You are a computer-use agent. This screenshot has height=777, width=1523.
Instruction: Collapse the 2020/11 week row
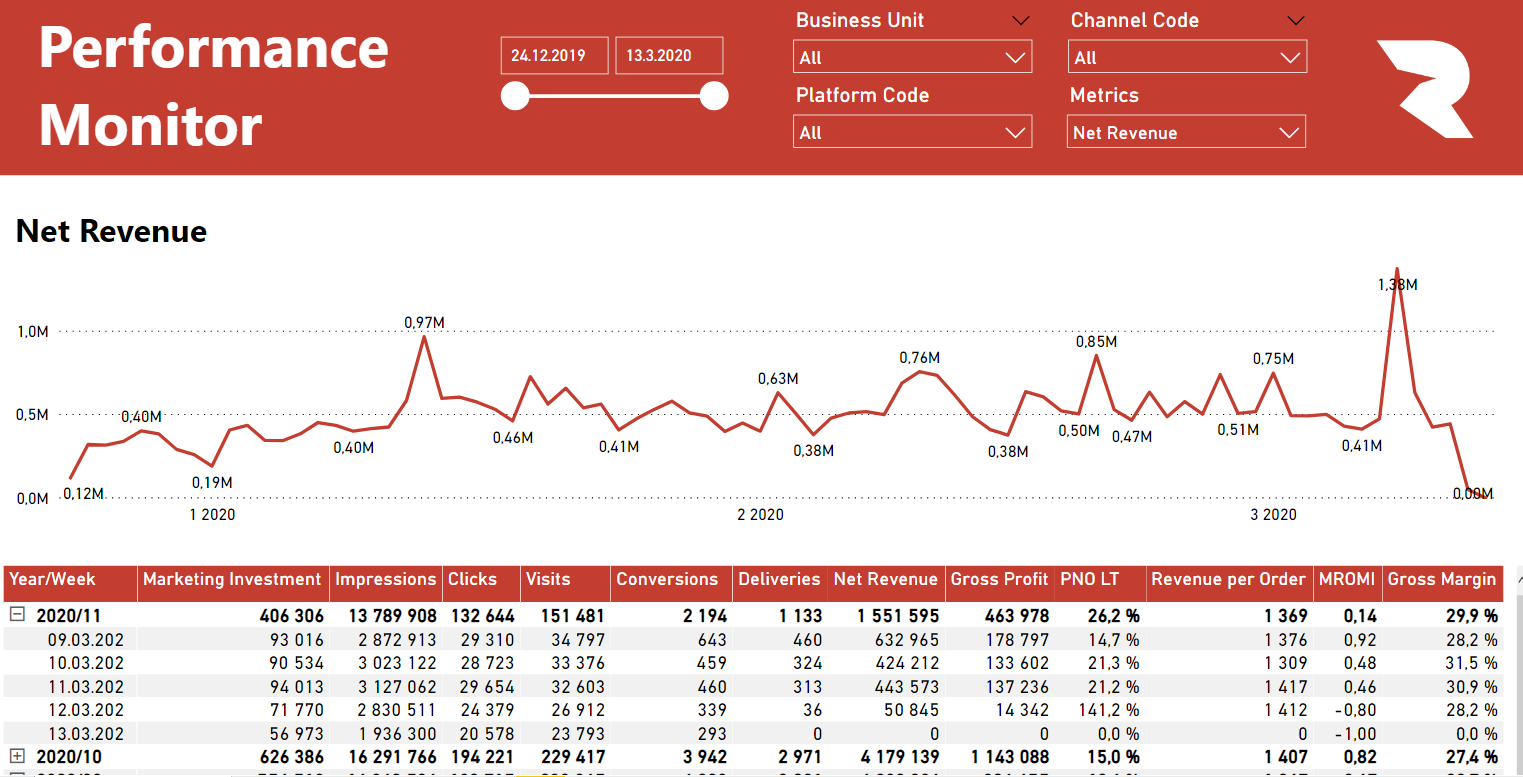(x=17, y=615)
